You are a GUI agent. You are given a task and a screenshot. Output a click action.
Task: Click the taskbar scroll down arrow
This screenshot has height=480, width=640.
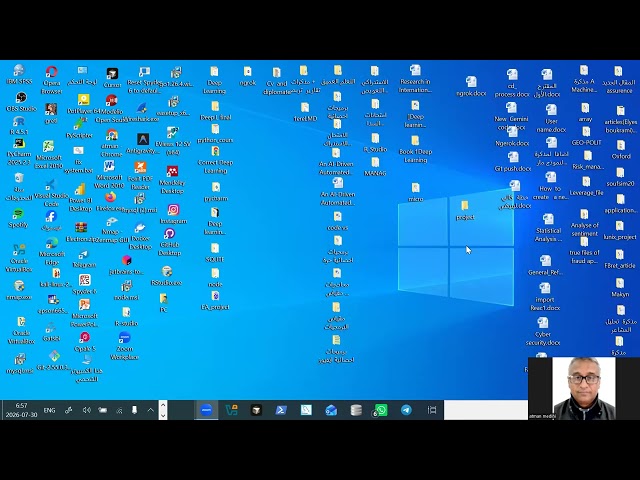point(163,415)
